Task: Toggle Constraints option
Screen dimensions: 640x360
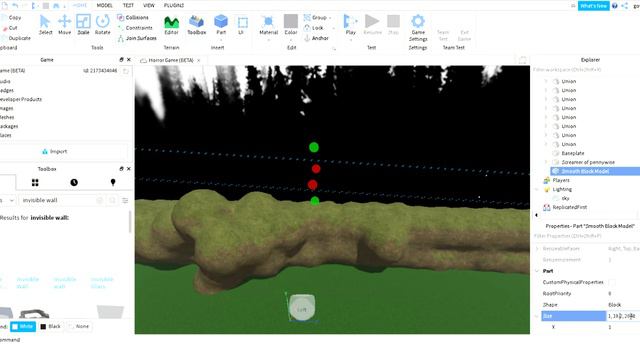Action: (x=135, y=28)
